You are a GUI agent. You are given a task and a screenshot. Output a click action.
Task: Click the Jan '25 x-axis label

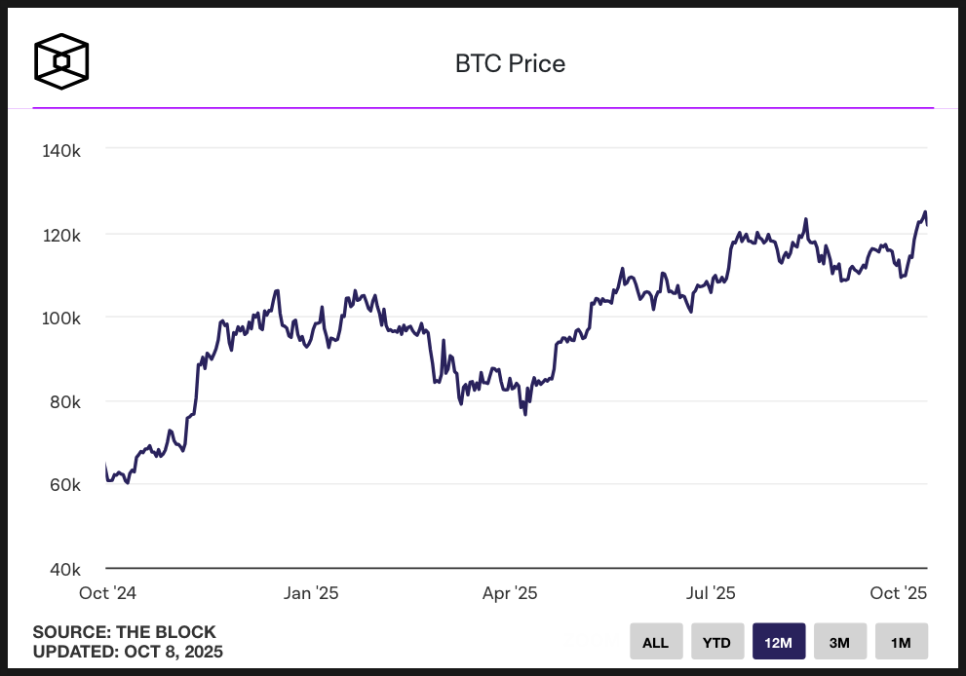(x=311, y=593)
